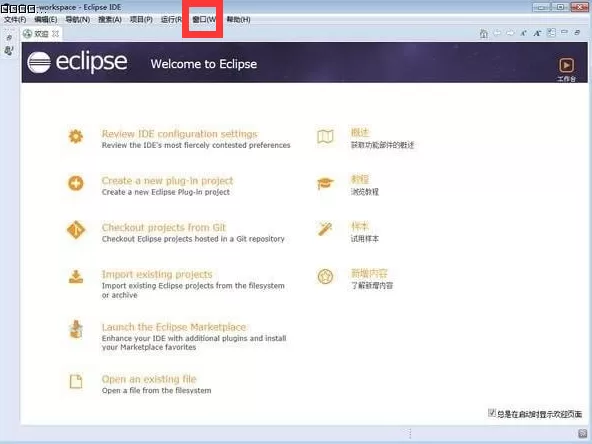The width and height of the screenshot is (592, 444).
Task: Click the gear icon for IDE configuration
Action: click(76, 136)
